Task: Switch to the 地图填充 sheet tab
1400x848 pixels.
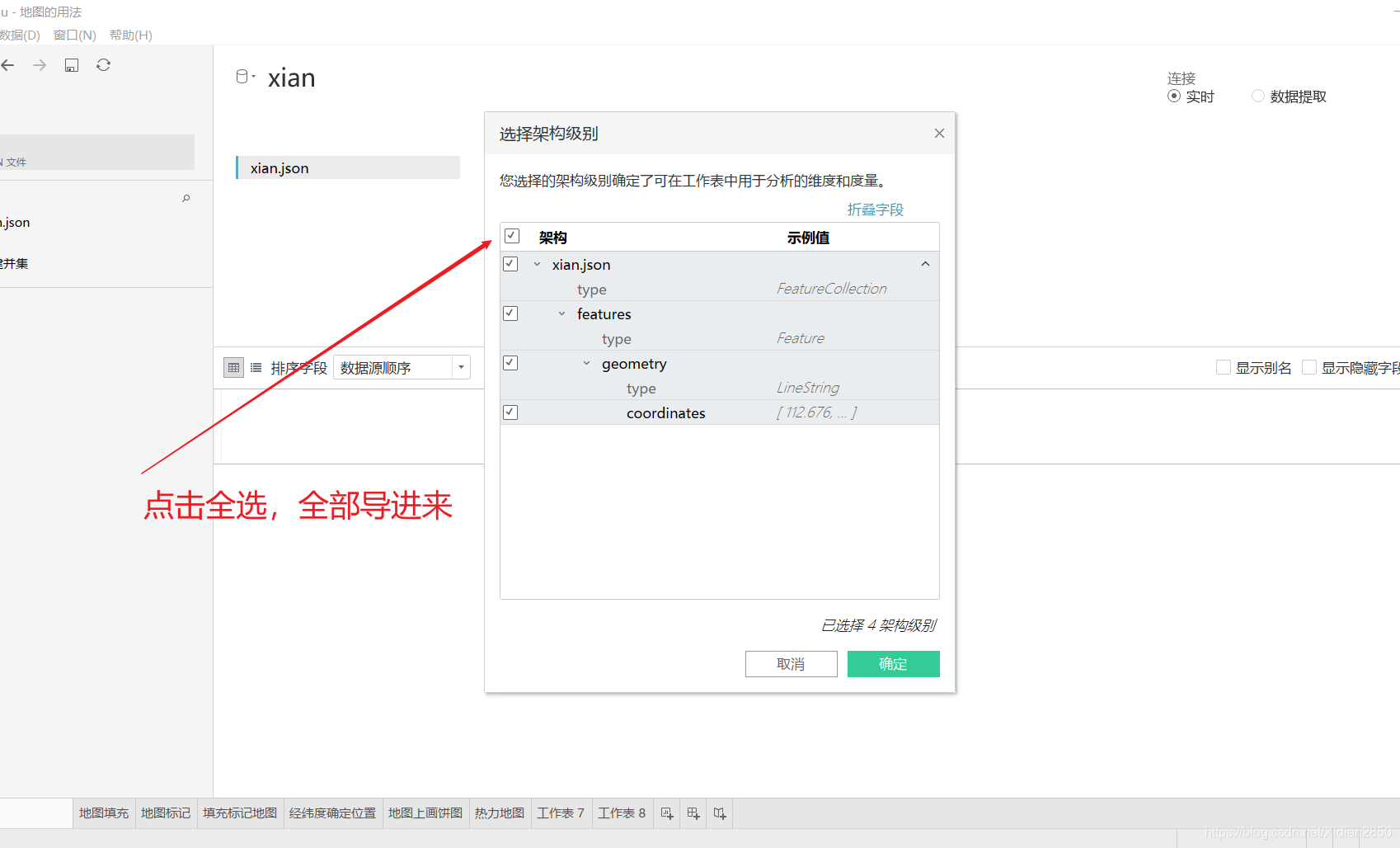Action: 104,813
